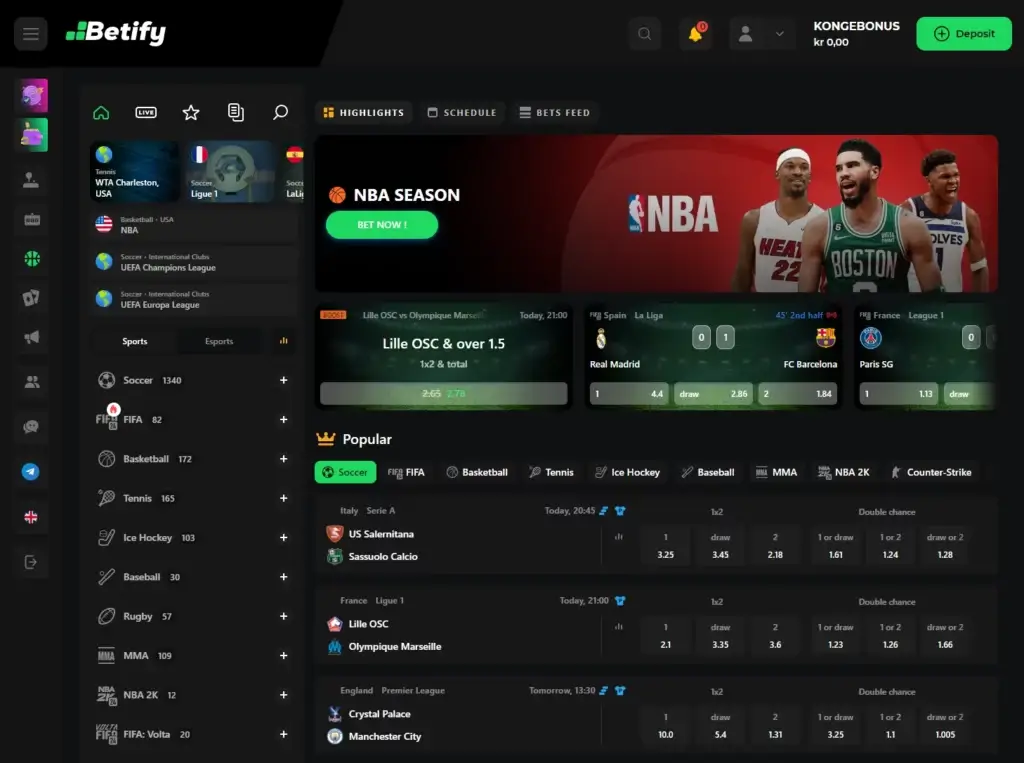Viewport: 1024px width, 763px height.
Task: Open stats icon for Lille OSC match
Action: coord(618,627)
